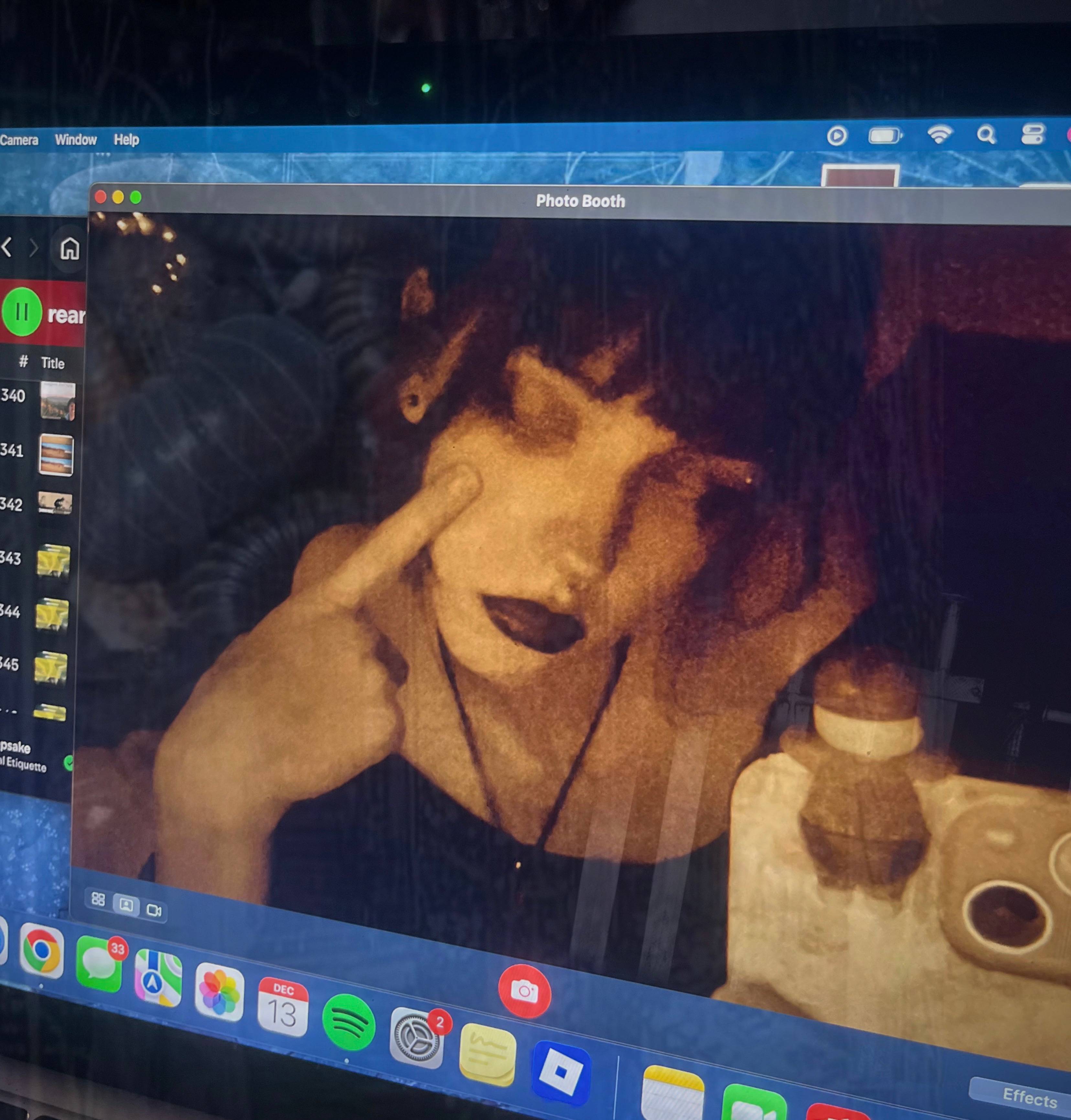Go back in the Spotify window

point(7,247)
